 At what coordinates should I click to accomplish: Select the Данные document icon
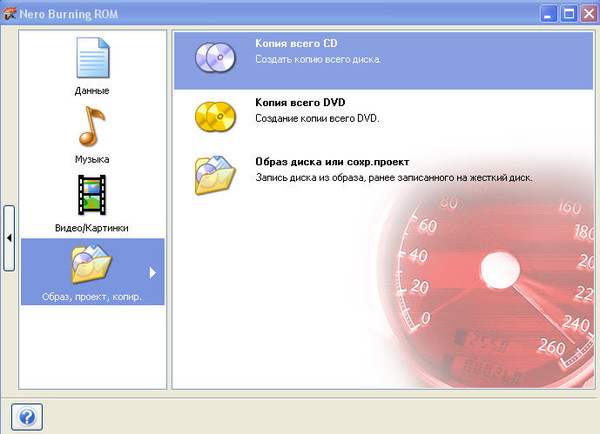[x=93, y=57]
